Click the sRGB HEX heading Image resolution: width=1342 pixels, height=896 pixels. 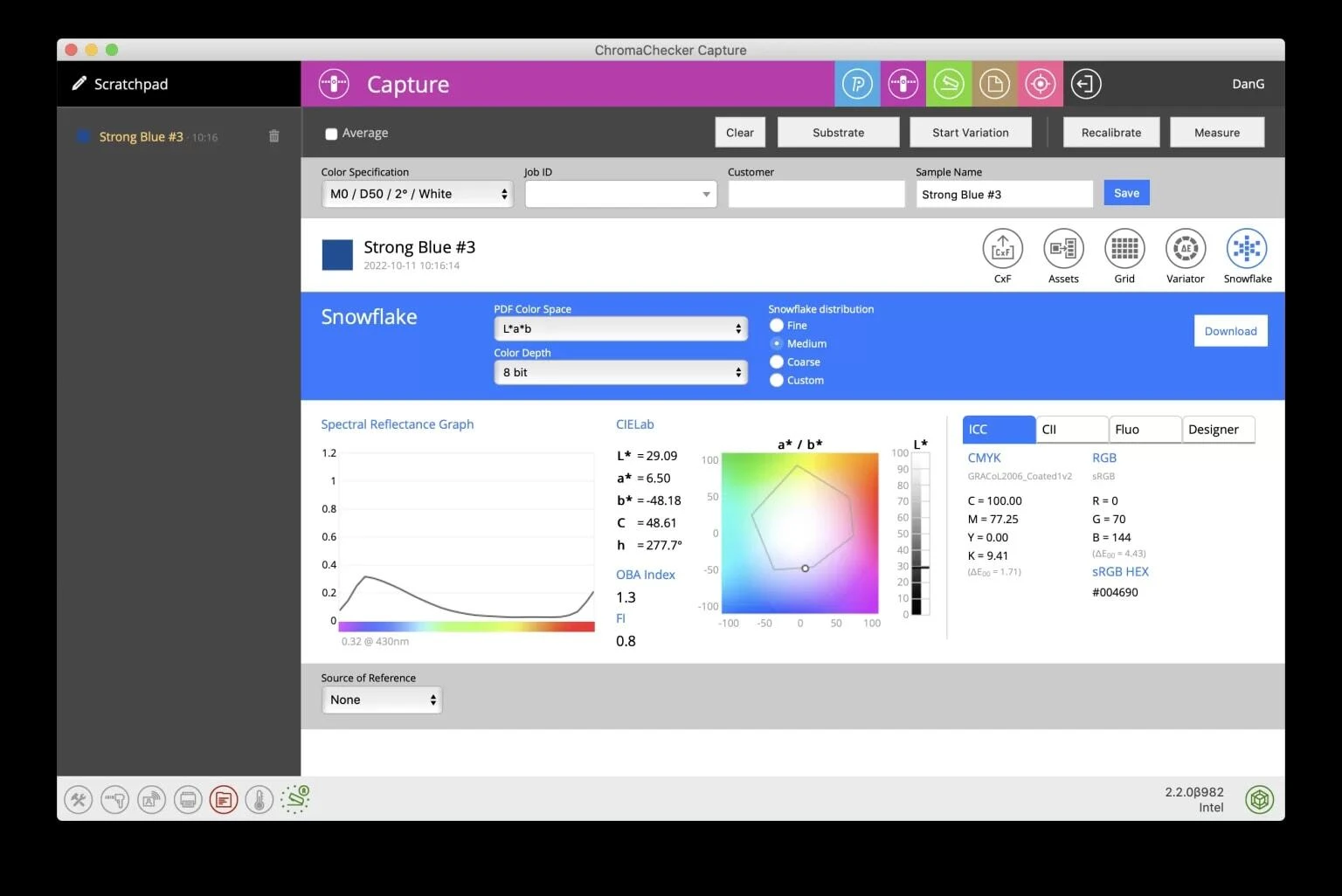[x=1120, y=571]
